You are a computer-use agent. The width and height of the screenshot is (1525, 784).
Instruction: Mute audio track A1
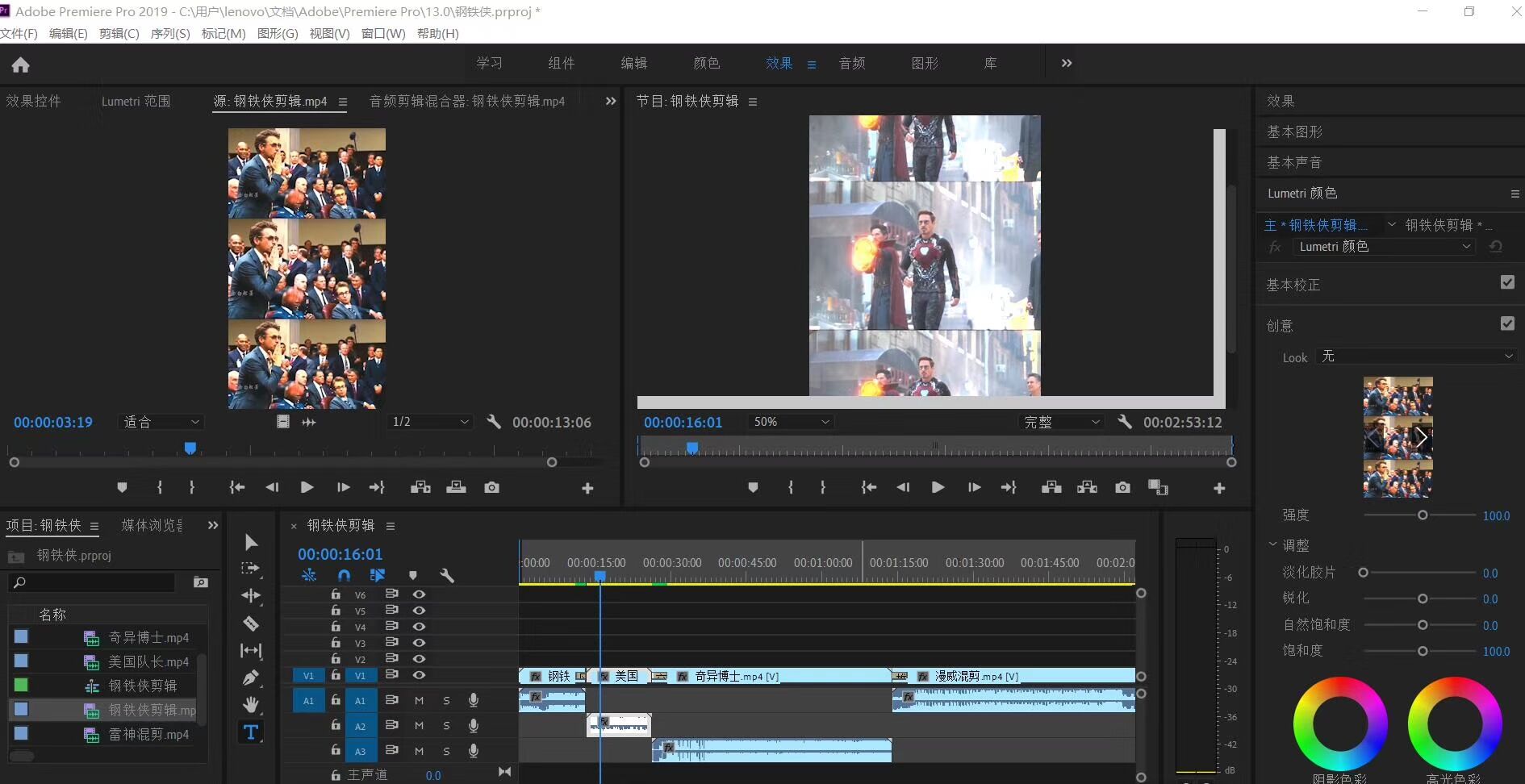tap(419, 701)
